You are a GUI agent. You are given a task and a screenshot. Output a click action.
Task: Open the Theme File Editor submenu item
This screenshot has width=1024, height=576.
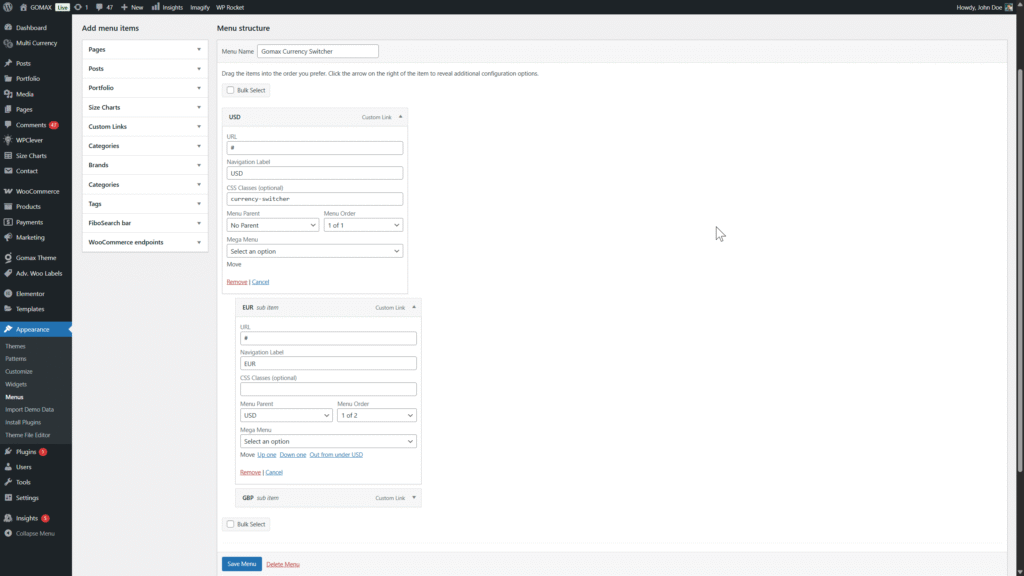pos(27,435)
